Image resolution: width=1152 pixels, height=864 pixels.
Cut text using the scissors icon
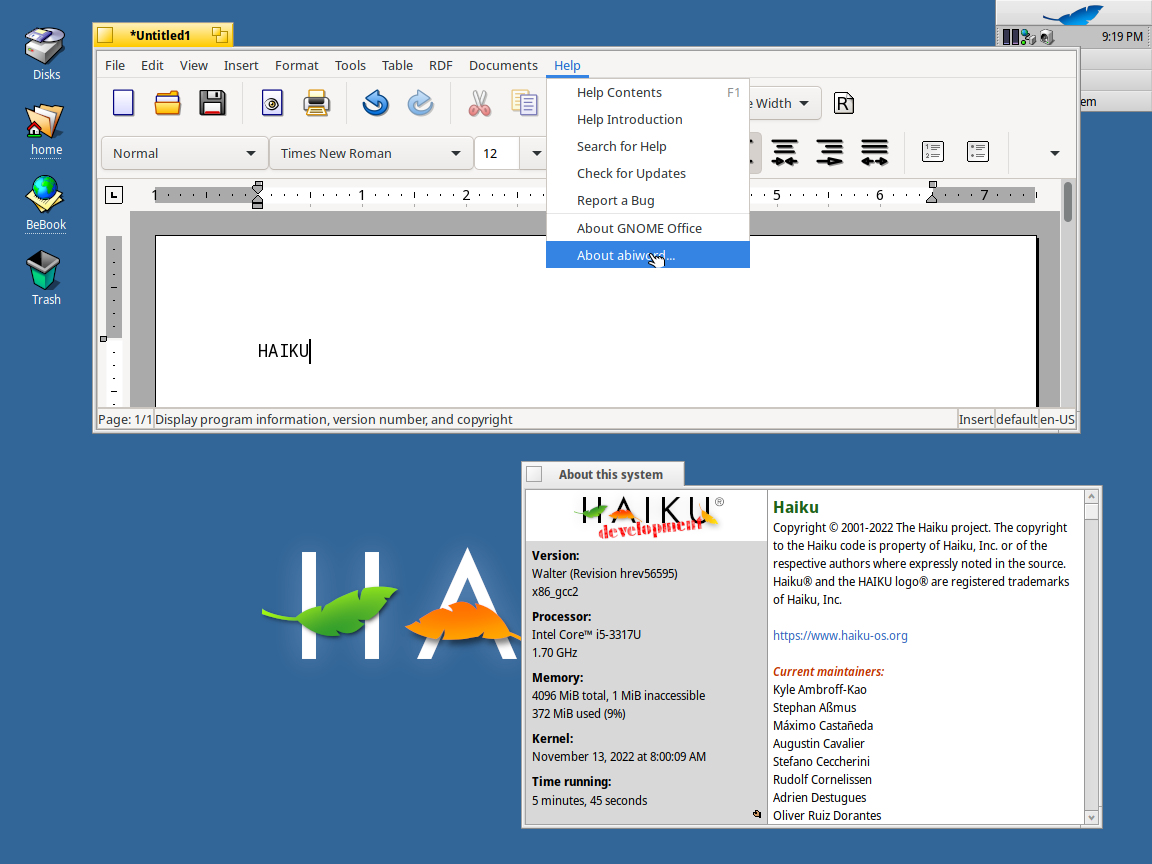point(479,103)
